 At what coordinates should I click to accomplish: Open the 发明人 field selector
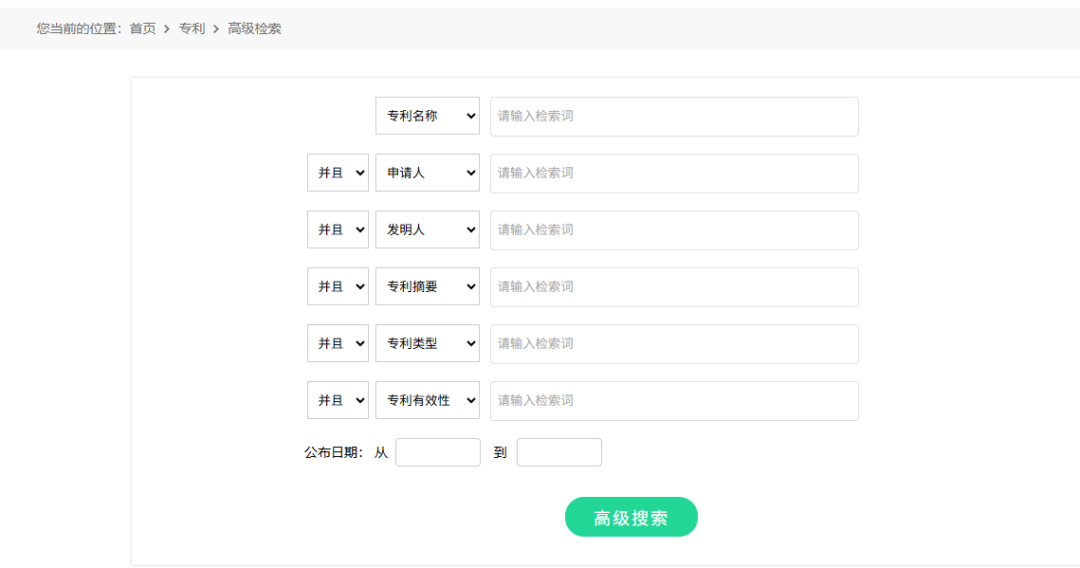pyautogui.click(x=427, y=230)
